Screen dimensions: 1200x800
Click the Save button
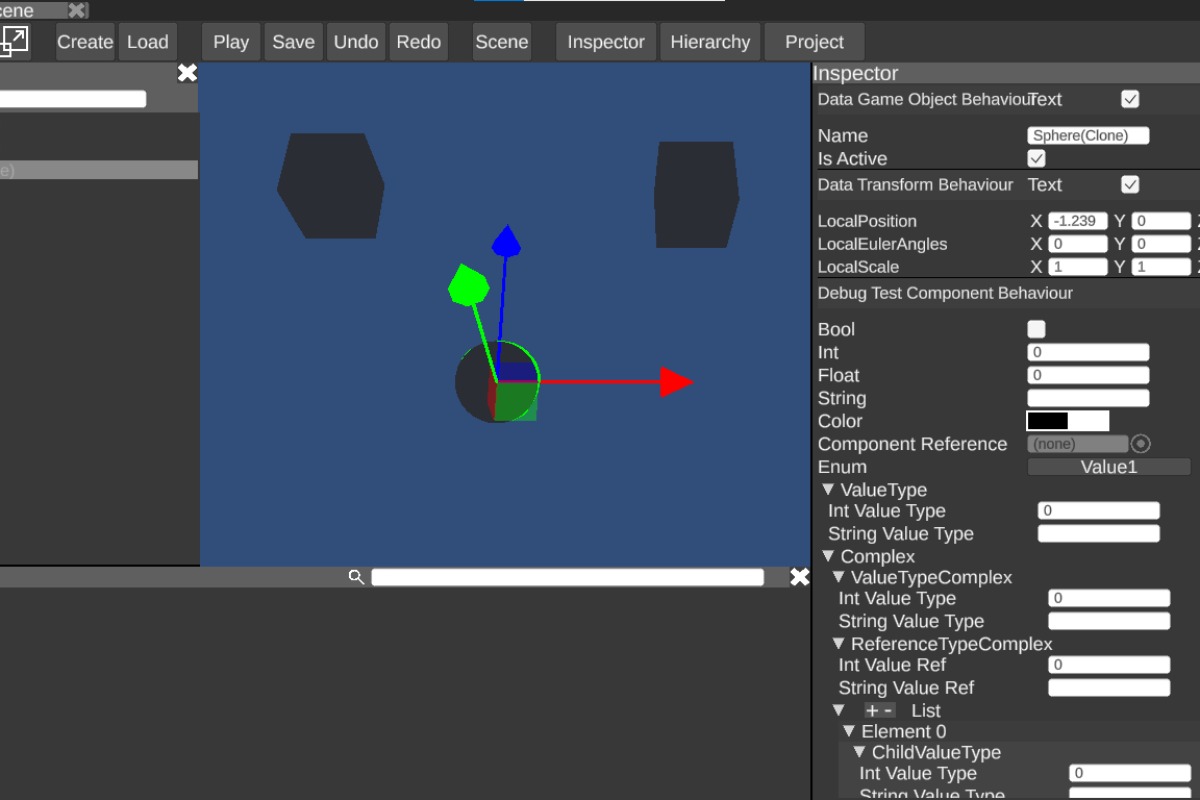coord(293,42)
